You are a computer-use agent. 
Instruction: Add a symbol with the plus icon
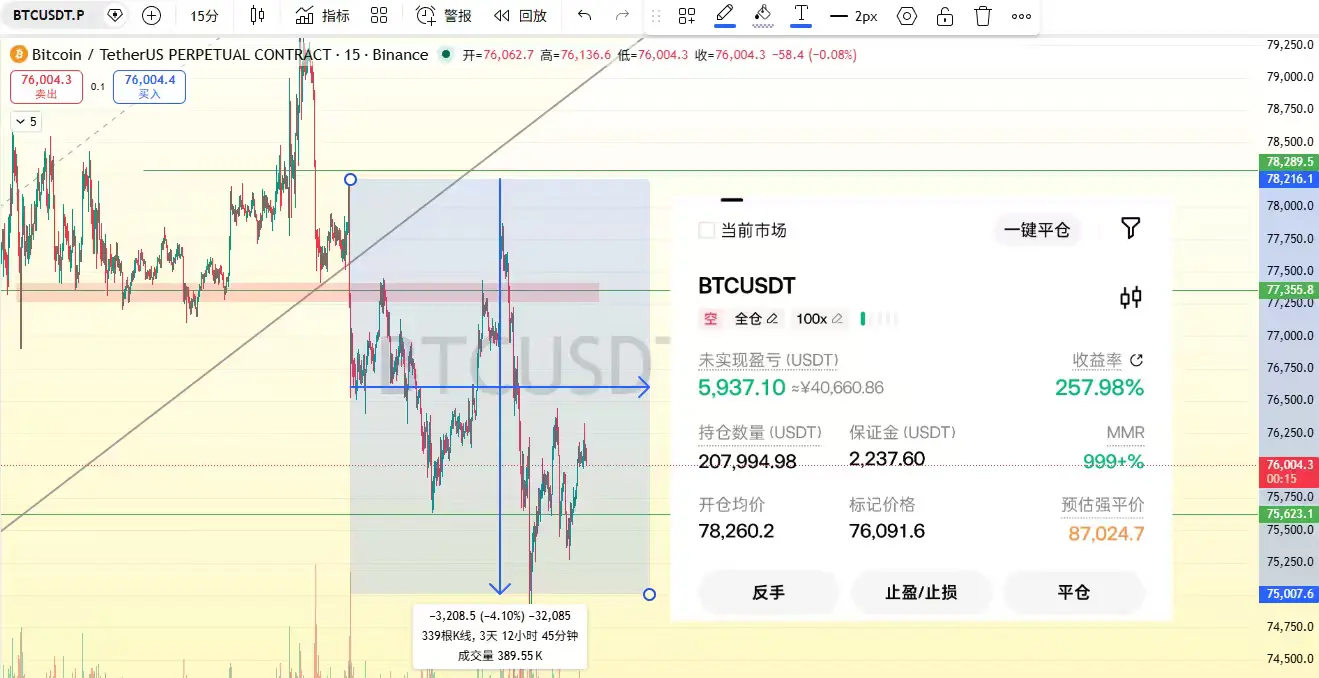151,15
